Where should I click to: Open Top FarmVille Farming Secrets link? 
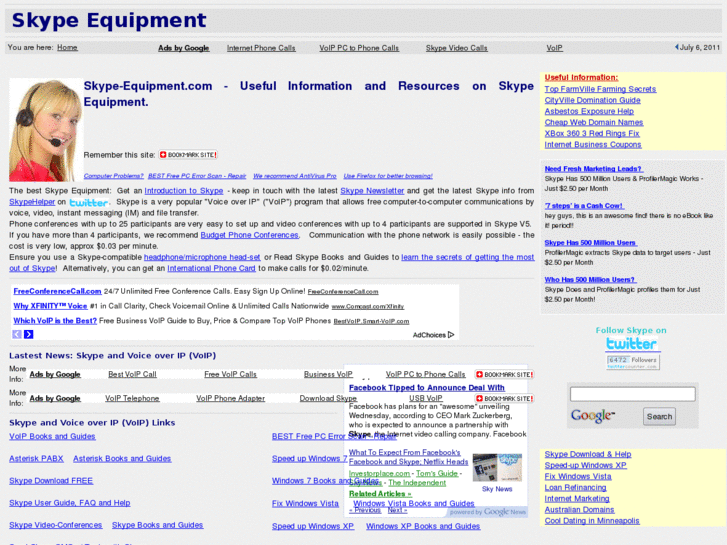pyautogui.click(x=600, y=89)
